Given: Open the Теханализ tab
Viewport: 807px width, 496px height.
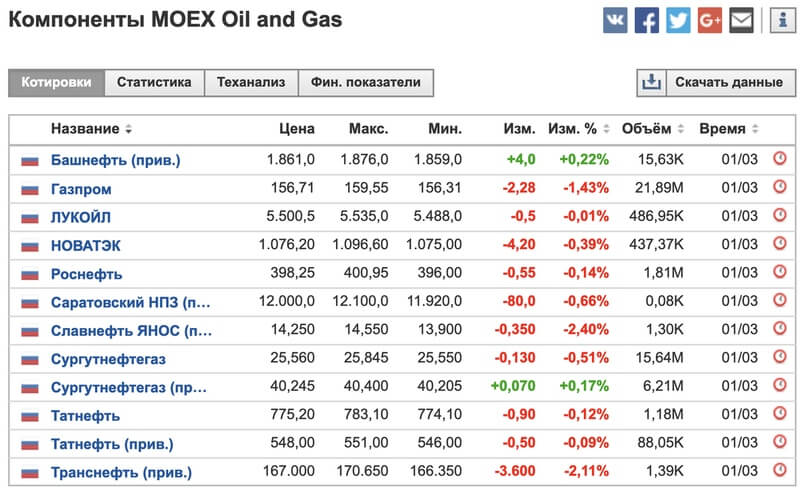Looking at the screenshot, I should [x=251, y=83].
